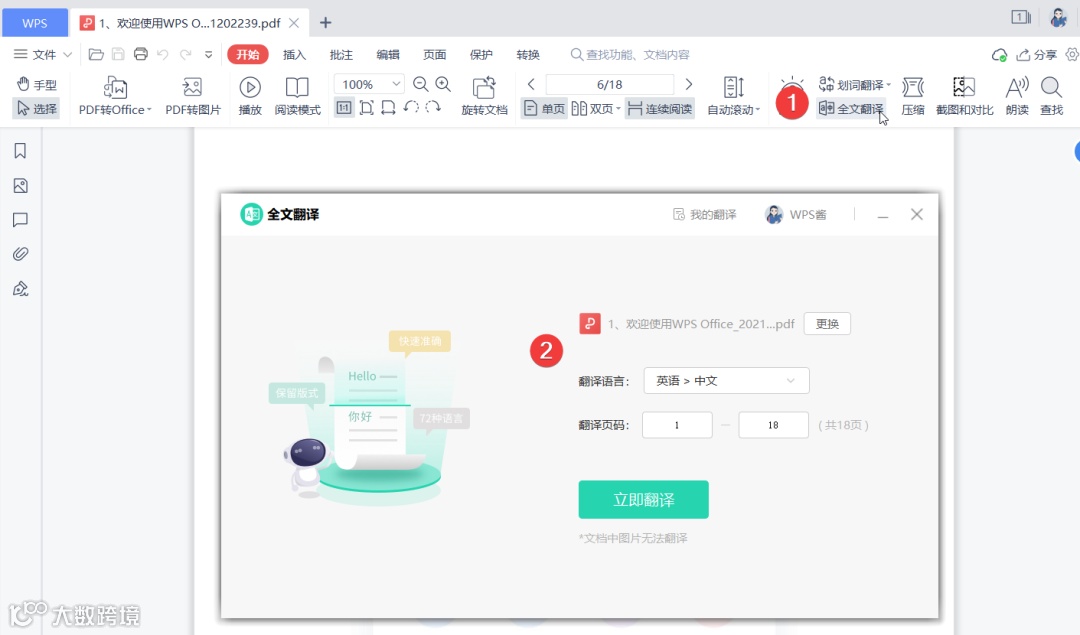This screenshot has height=635, width=1080.
Task: Zoom in with the plus magnifier
Action: [x=443, y=84]
